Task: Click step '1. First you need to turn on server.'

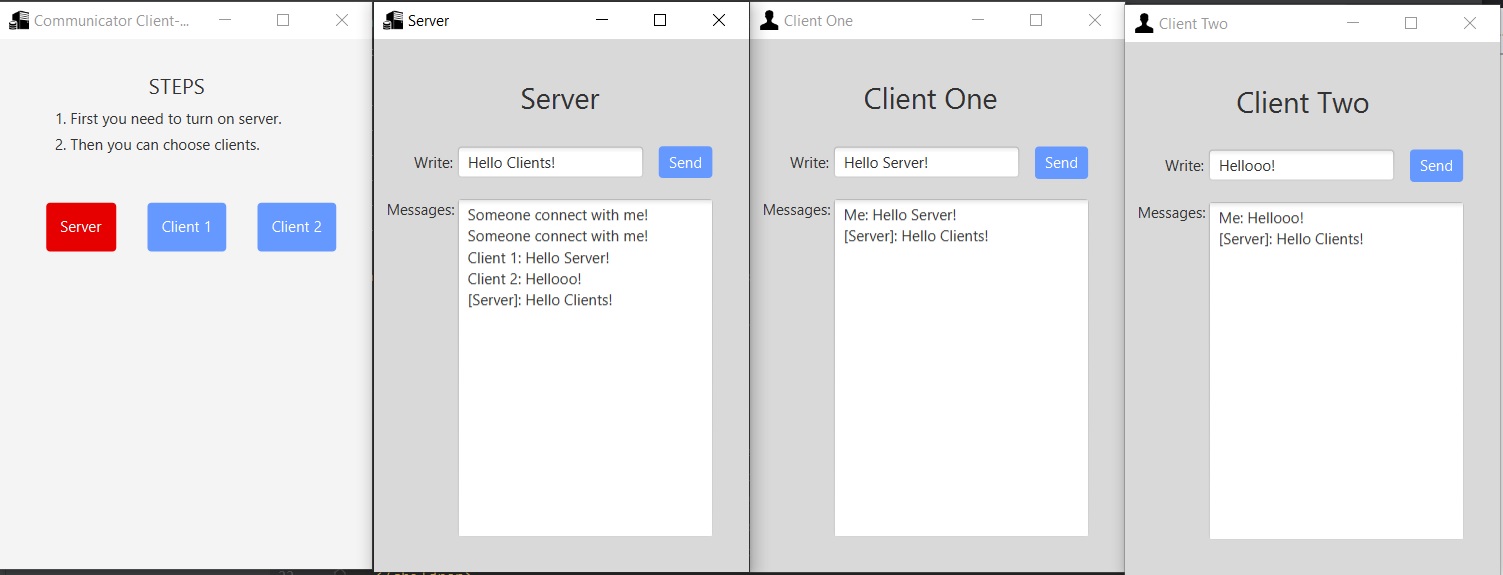Action: pos(168,119)
